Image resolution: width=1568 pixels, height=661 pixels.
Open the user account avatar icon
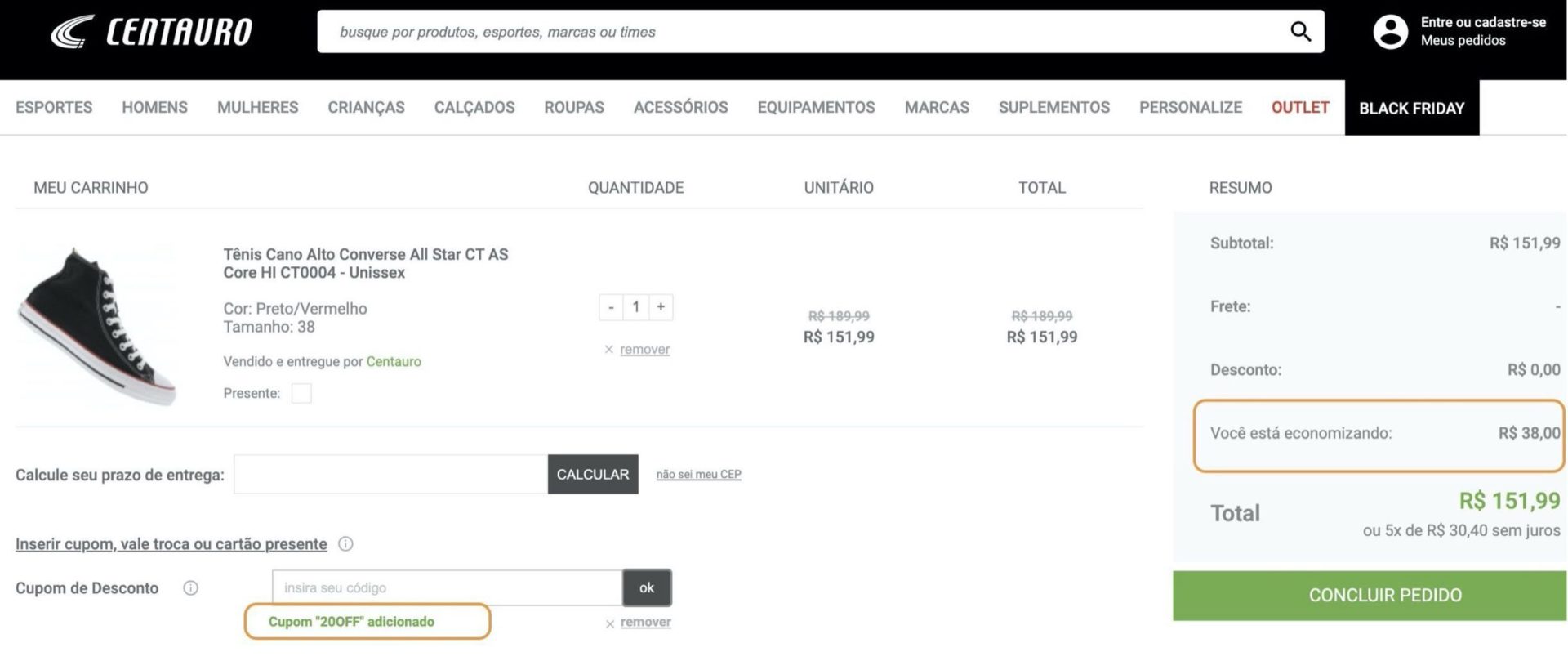coord(1390,32)
